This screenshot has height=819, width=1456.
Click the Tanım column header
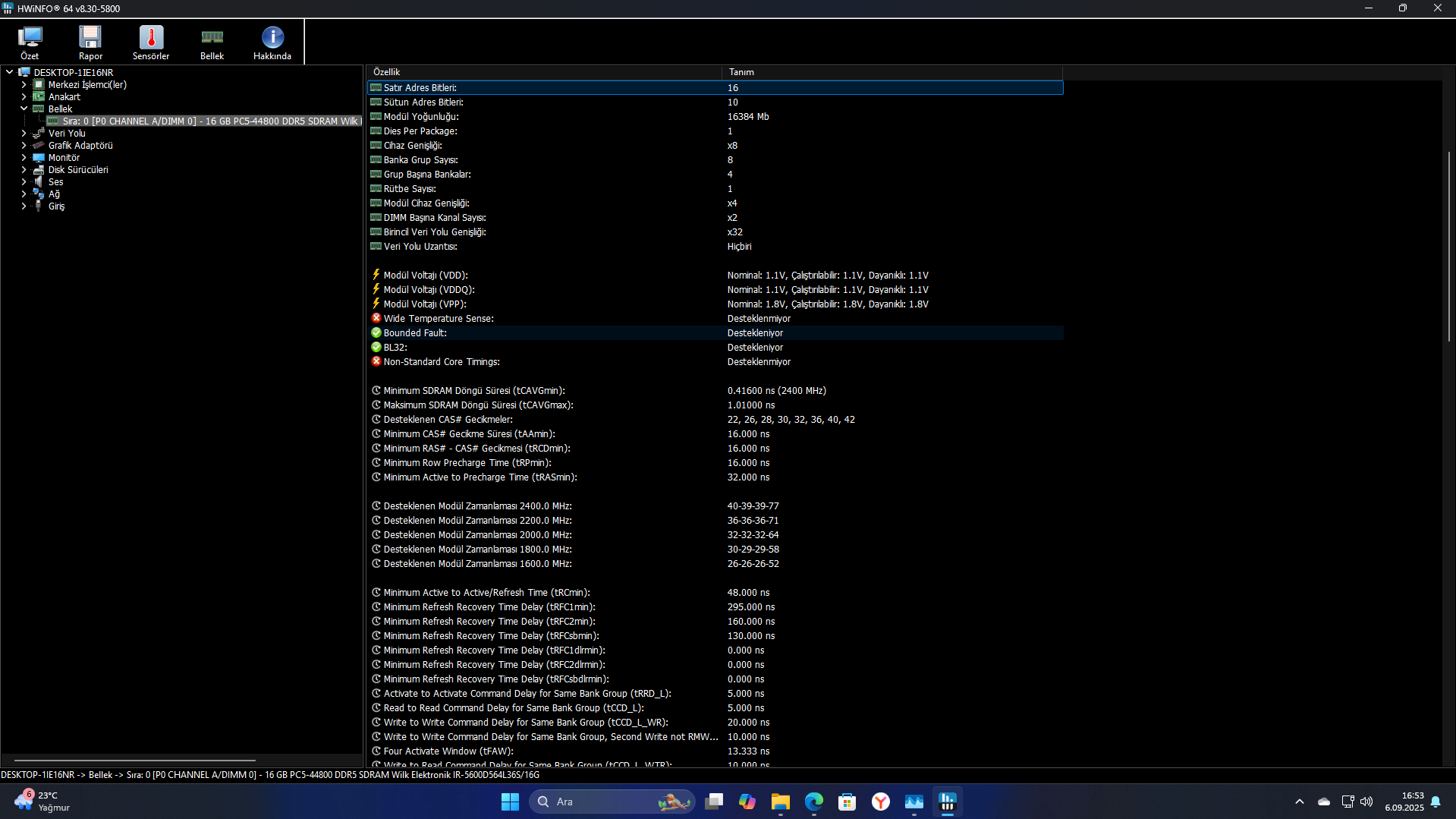coord(892,72)
